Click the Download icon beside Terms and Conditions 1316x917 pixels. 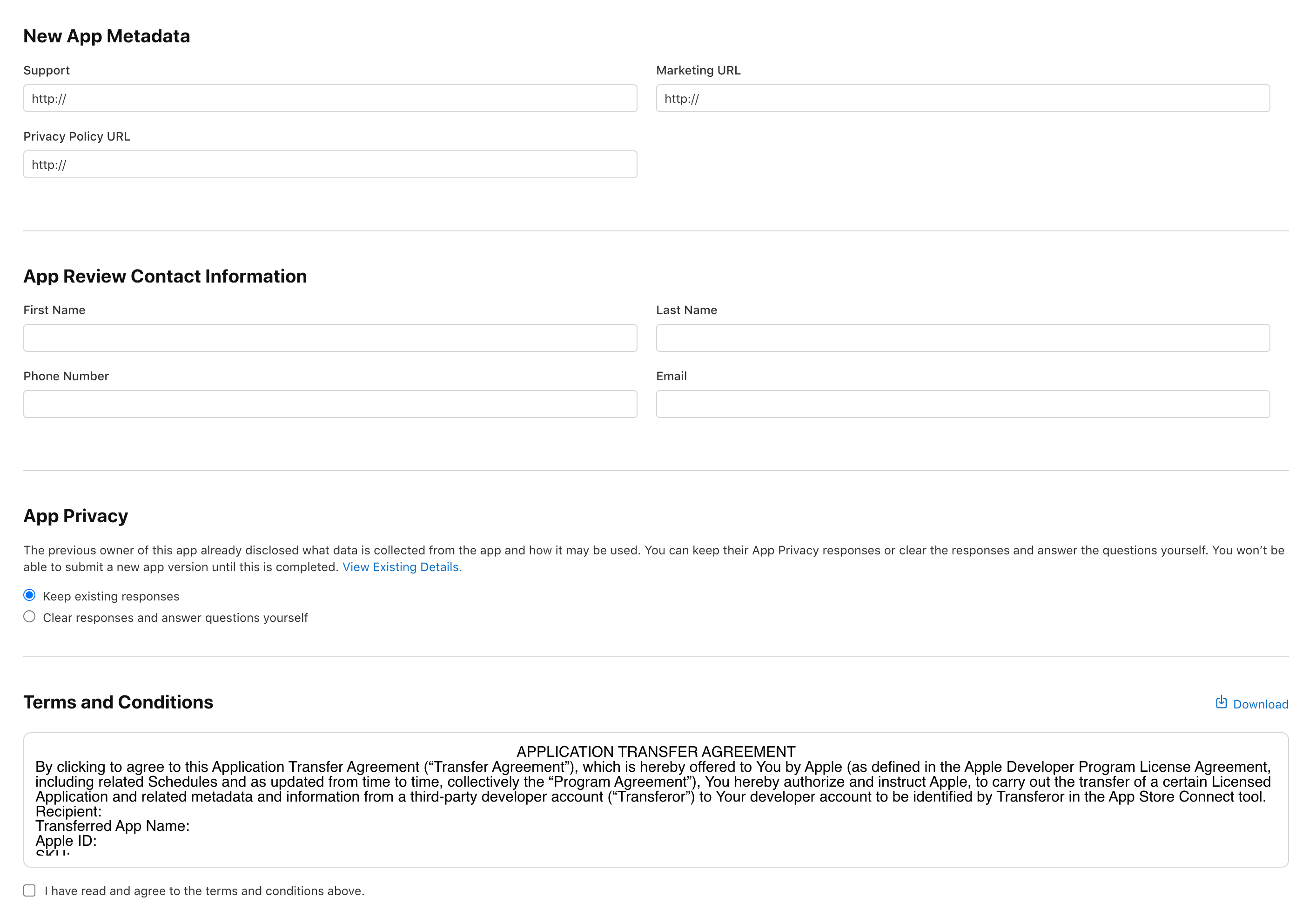(x=1221, y=702)
